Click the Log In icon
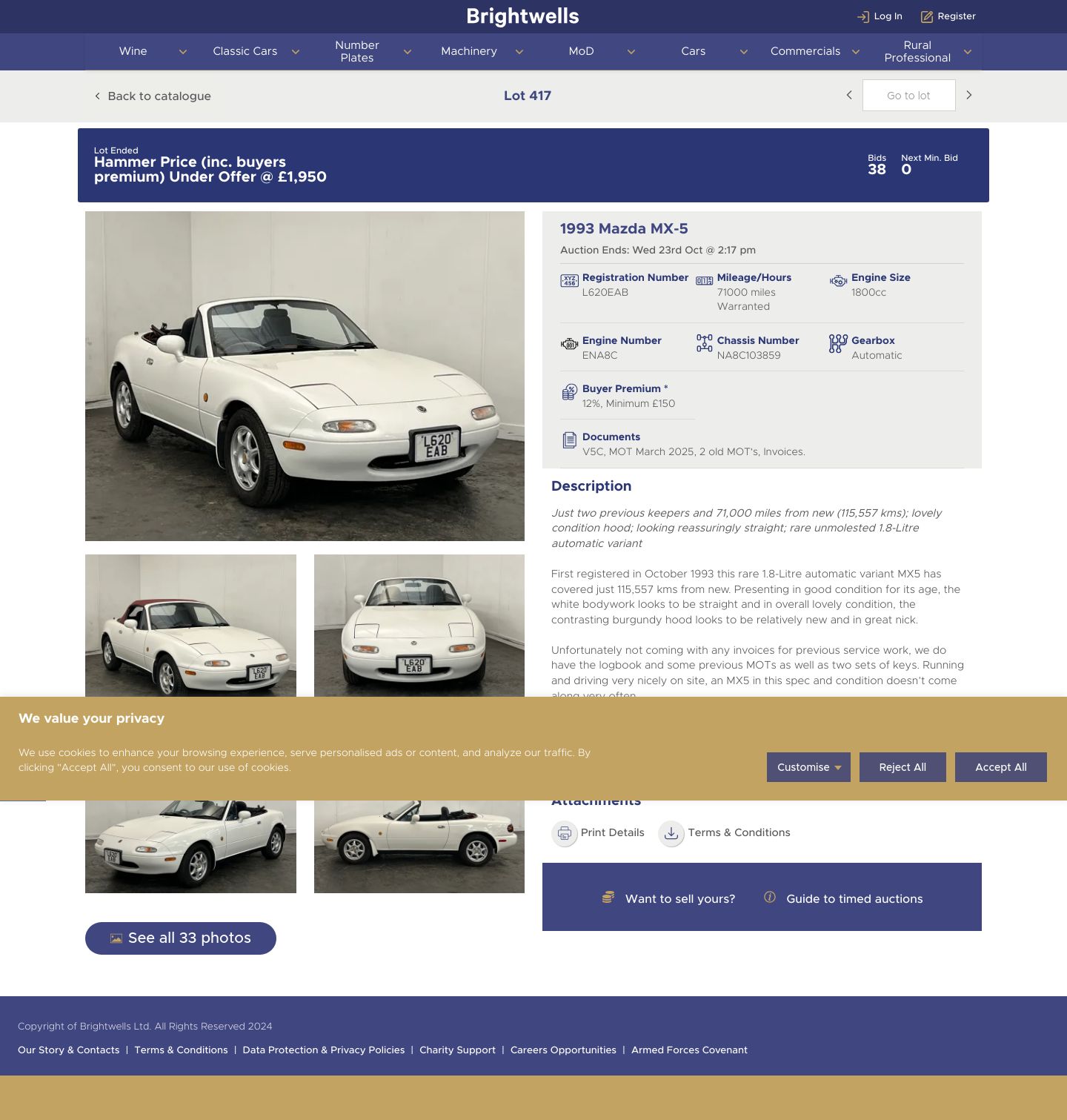This screenshot has height=1120, width=1067. tap(862, 16)
